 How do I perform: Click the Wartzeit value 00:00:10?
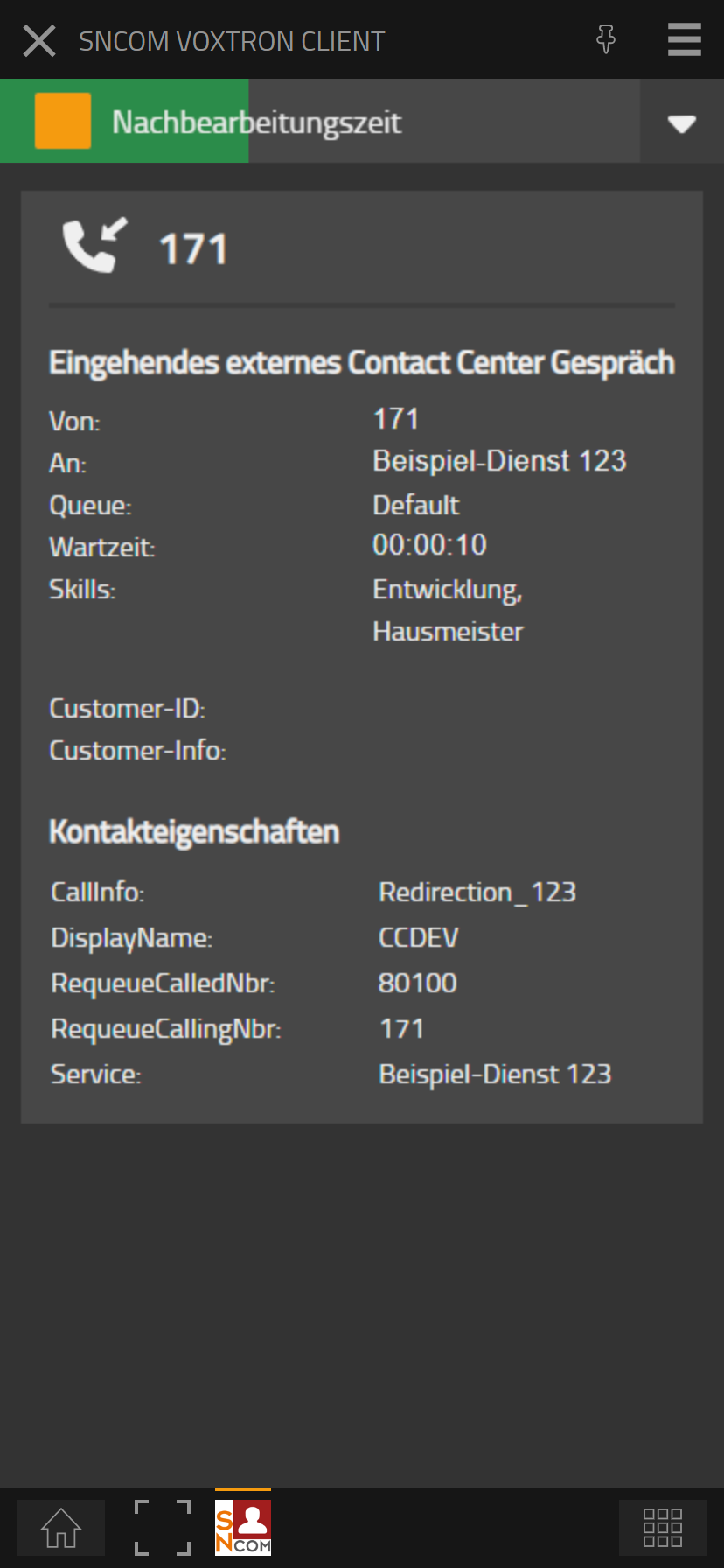click(x=429, y=545)
